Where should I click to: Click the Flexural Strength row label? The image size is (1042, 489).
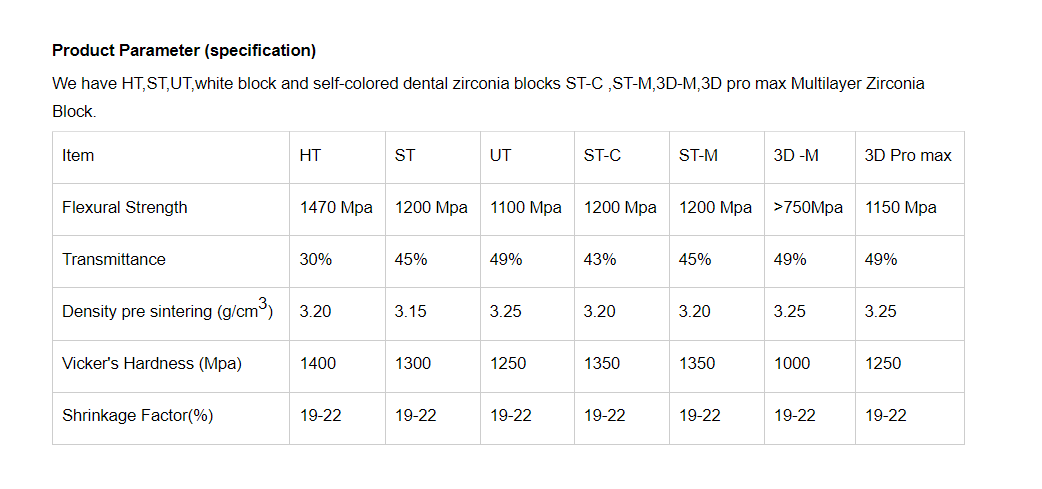tap(125, 208)
